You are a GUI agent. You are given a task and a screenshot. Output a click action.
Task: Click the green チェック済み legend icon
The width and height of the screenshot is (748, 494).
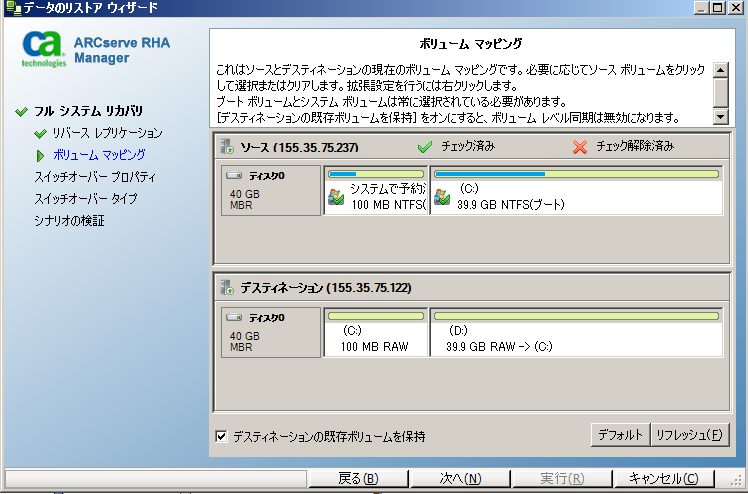[425, 146]
